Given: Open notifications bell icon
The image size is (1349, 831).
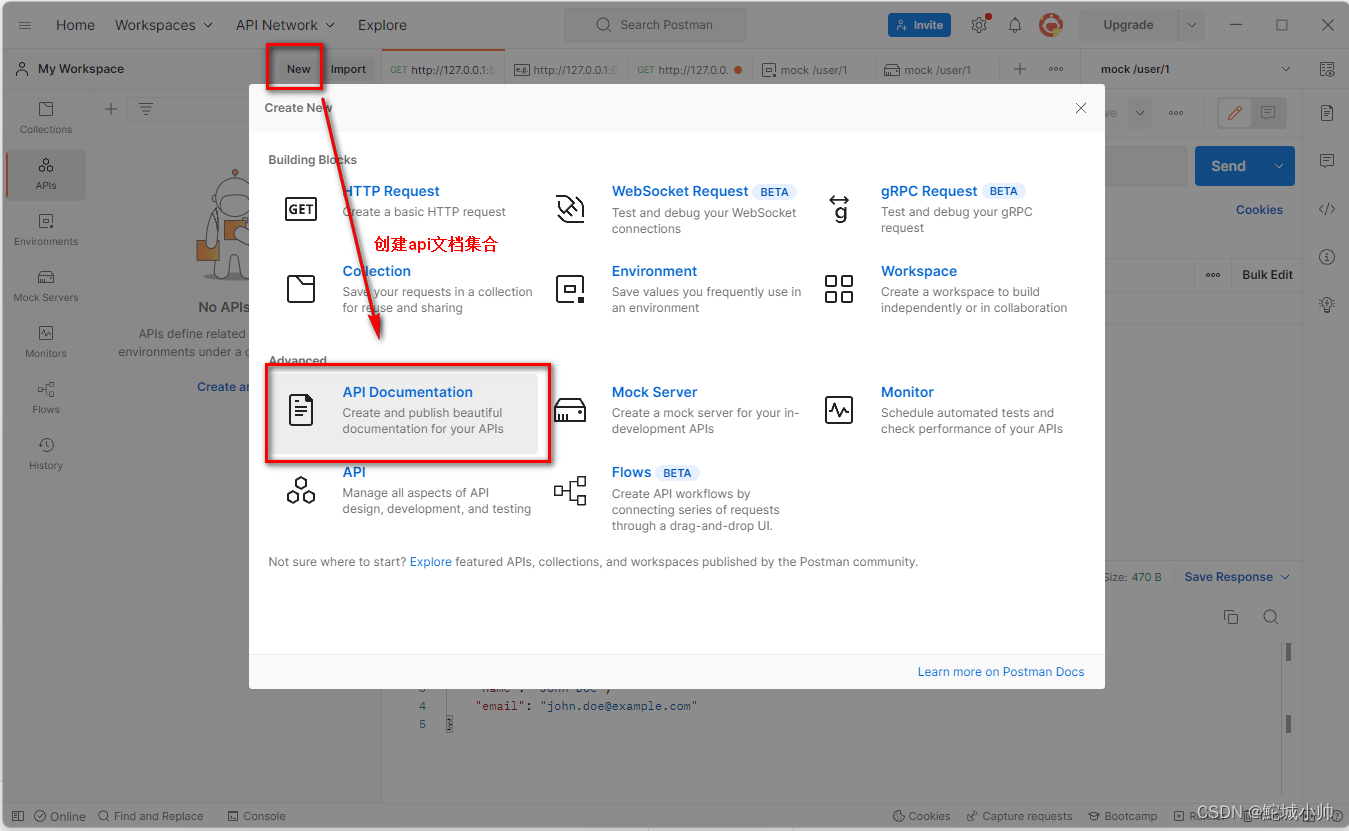Looking at the screenshot, I should click(x=1015, y=25).
